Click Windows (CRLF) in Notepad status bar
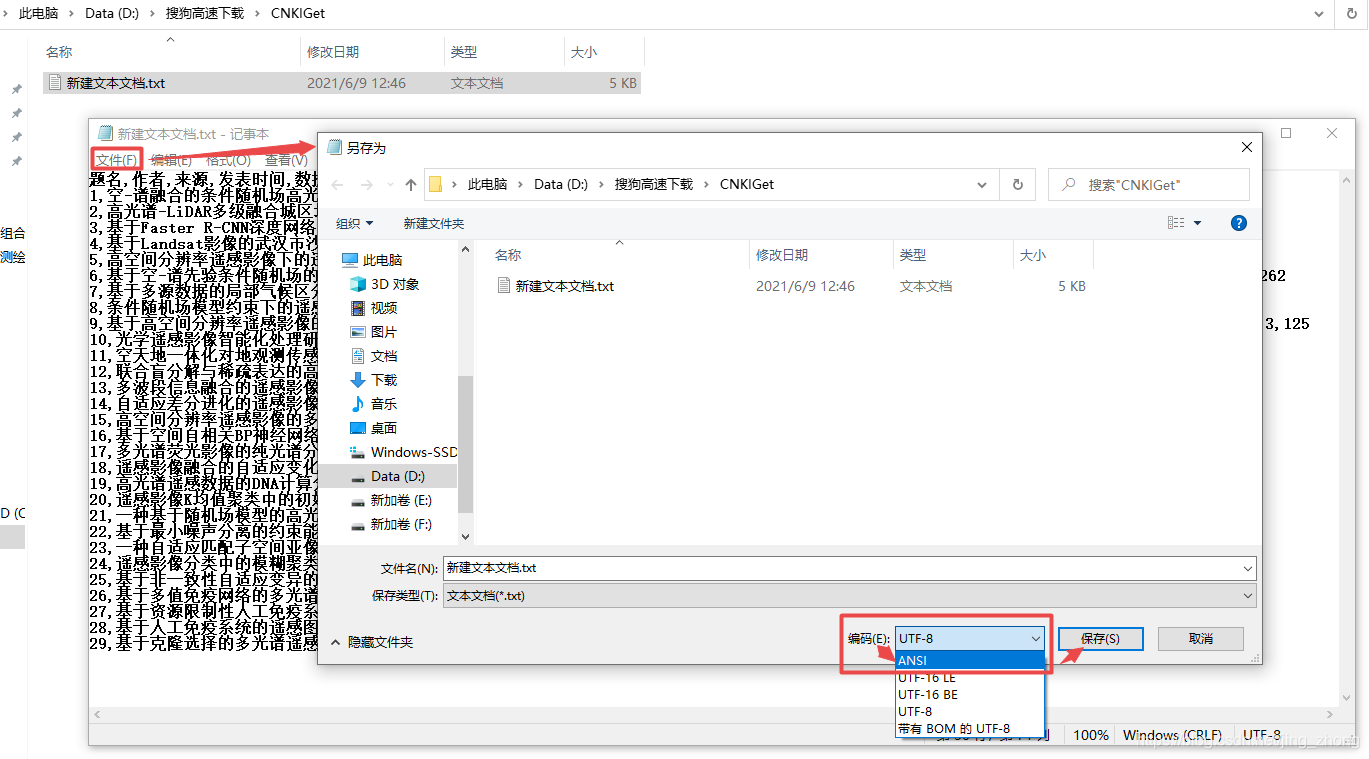Screen dimensions: 1369x759 click(x=1171, y=735)
